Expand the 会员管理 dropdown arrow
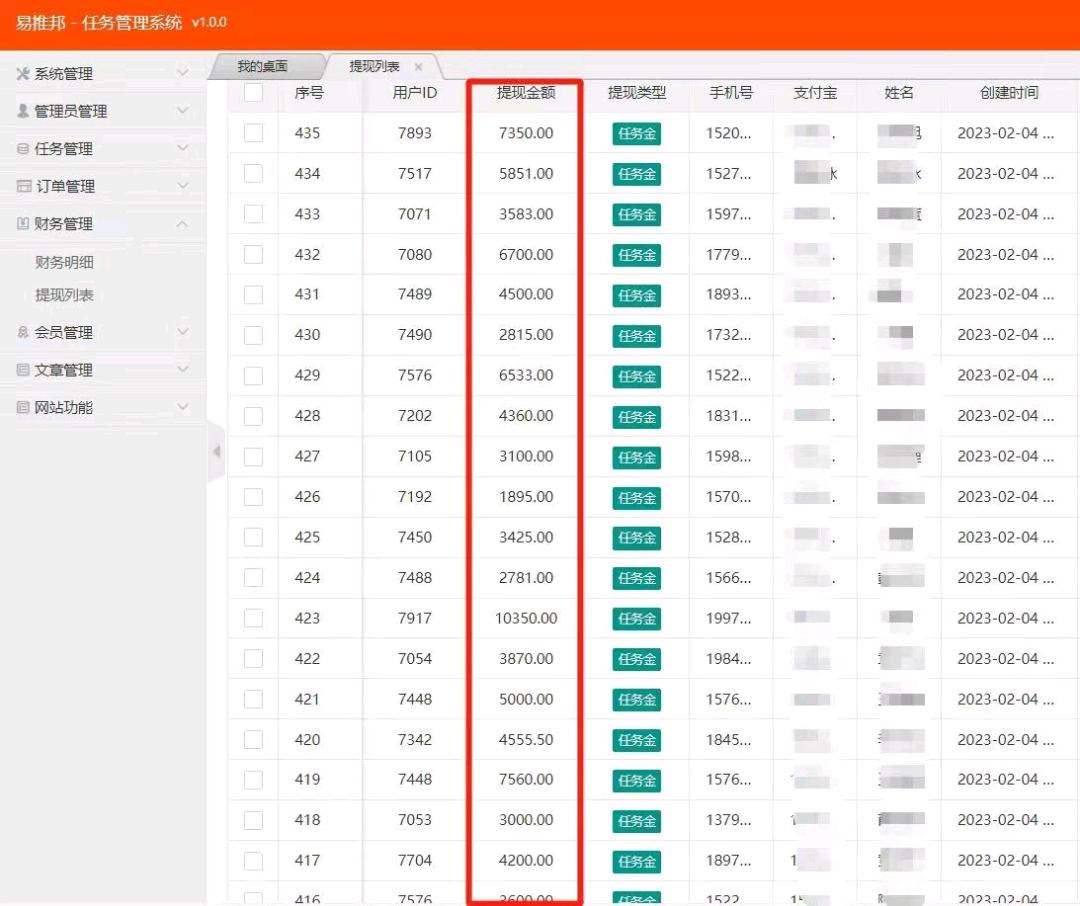The image size is (1080, 906). click(183, 331)
